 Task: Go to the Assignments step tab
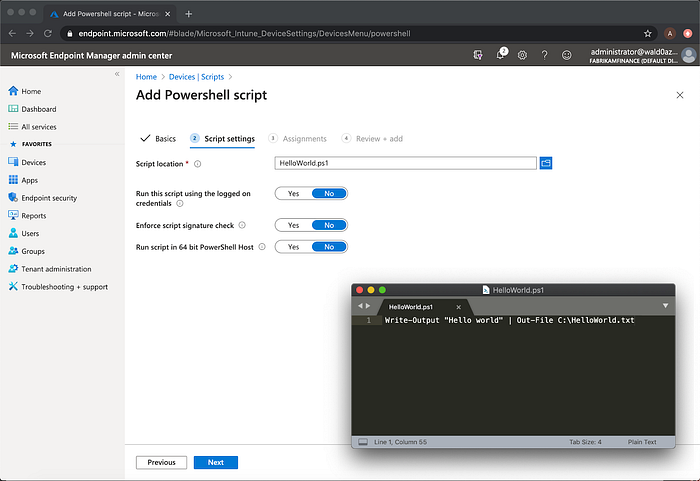[x=297, y=138]
